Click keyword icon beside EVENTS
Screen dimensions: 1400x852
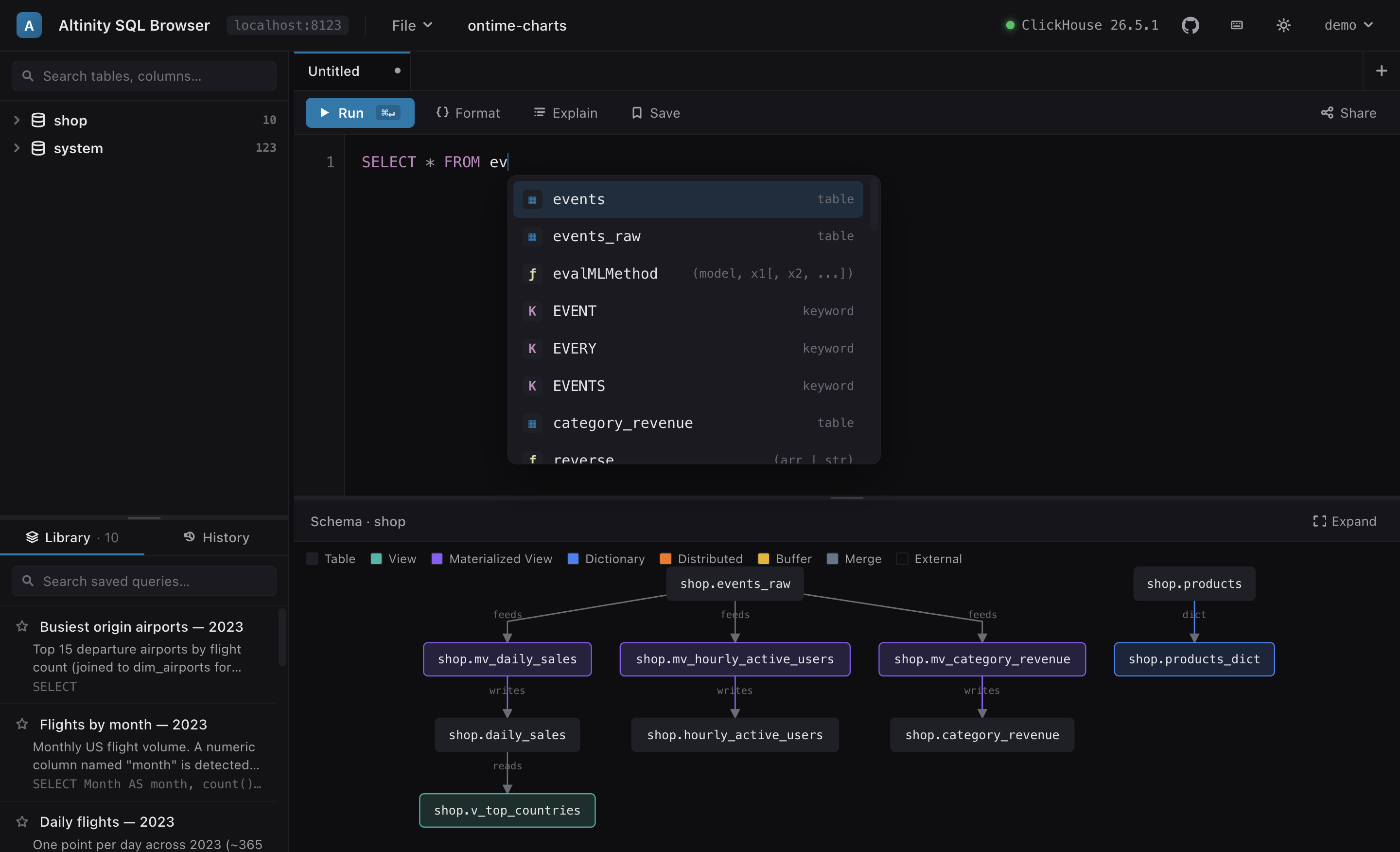pos(532,386)
